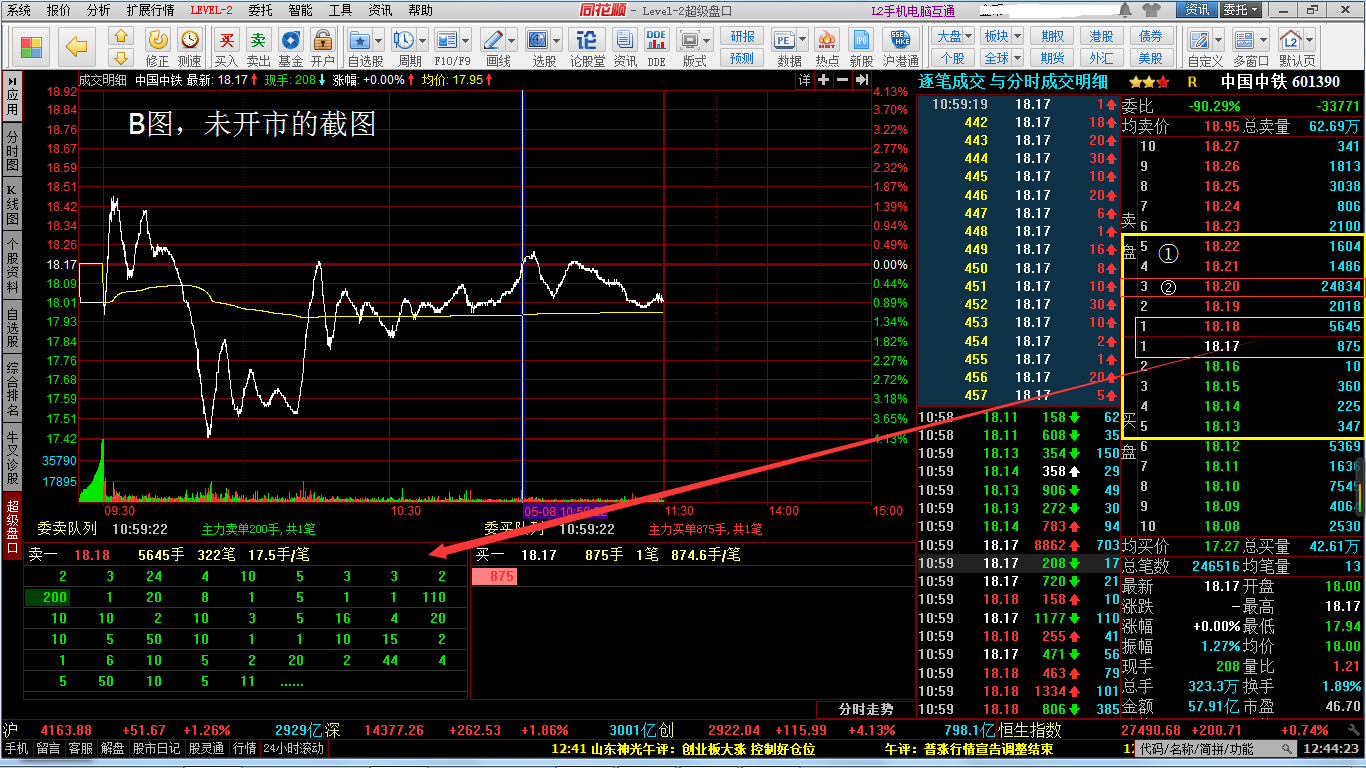This screenshot has height=768, width=1366.
Task: Go back with the yellow left arrow
Action: pos(77,47)
